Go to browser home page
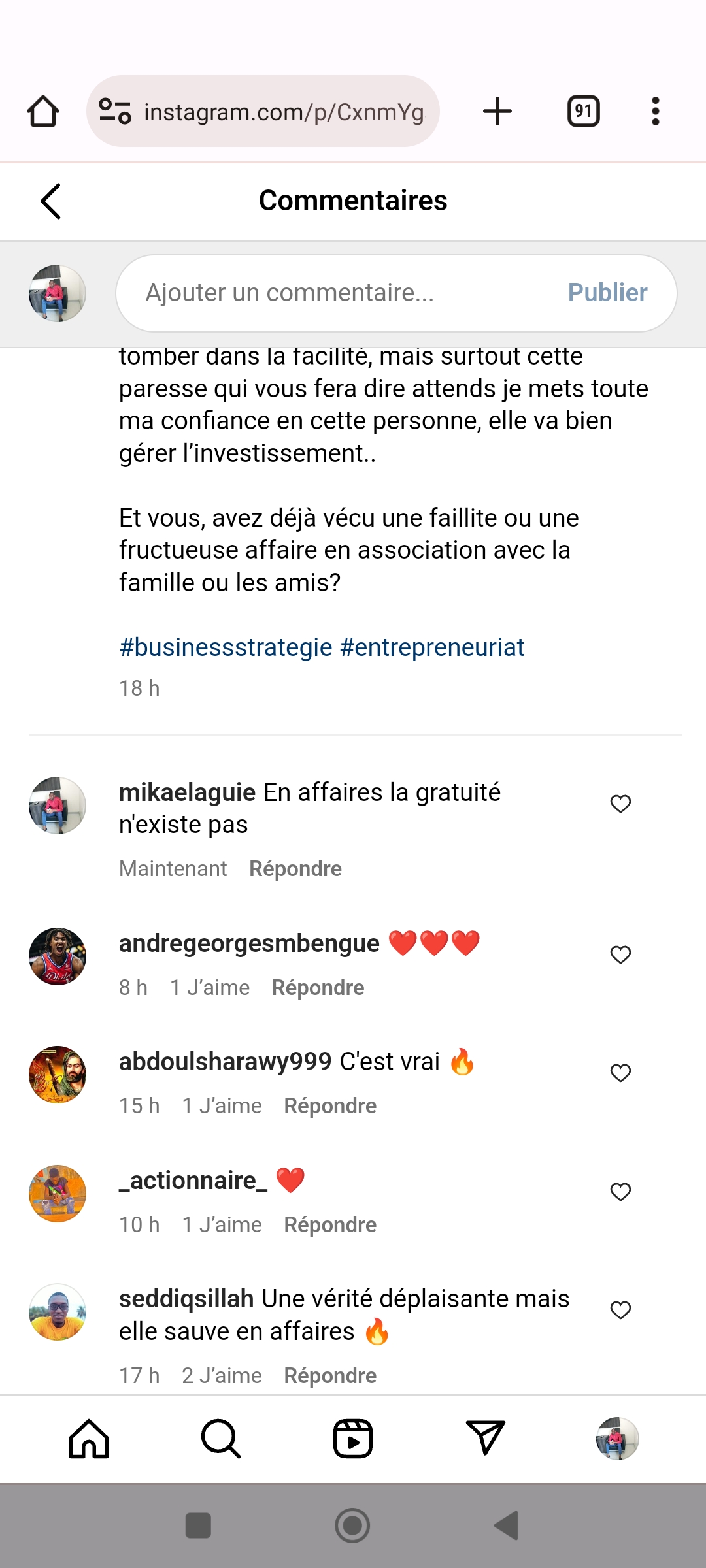The width and height of the screenshot is (706, 1568). pyautogui.click(x=43, y=111)
